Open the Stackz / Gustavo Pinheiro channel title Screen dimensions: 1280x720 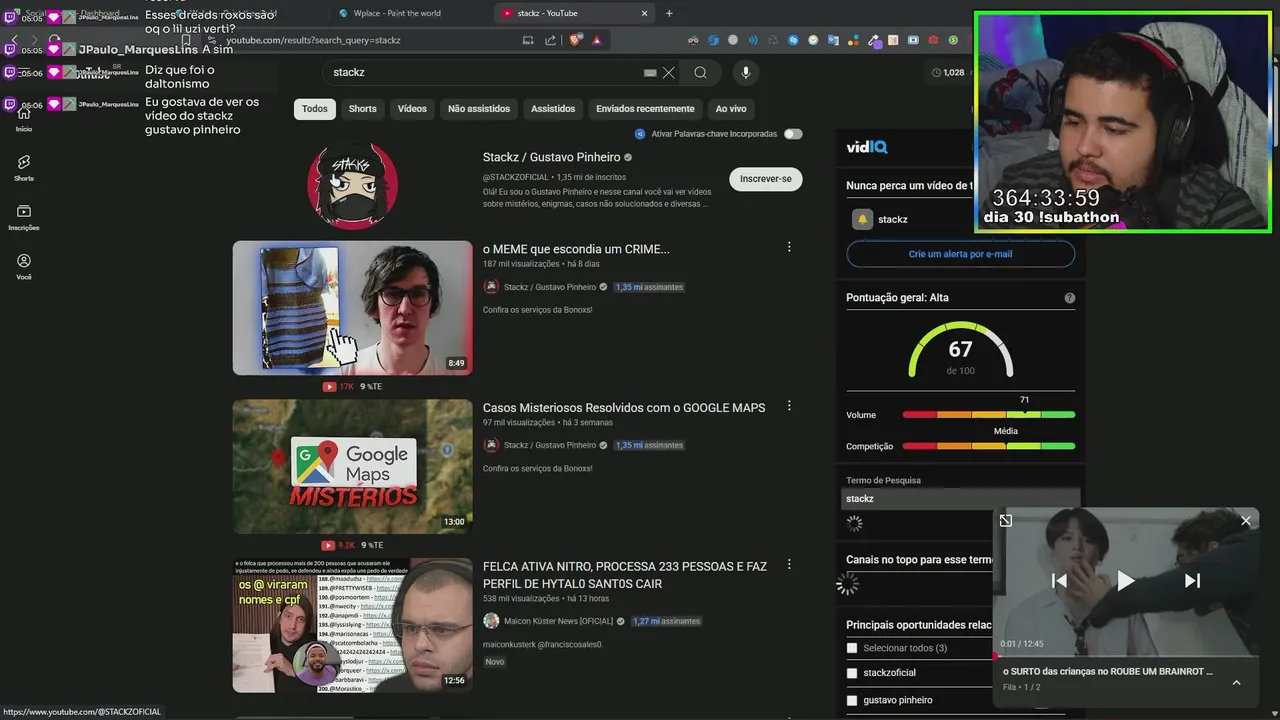pos(551,157)
